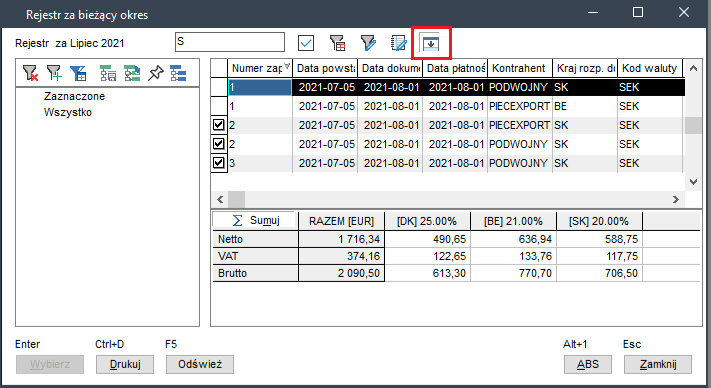Image resolution: width=711 pixels, height=388 pixels.
Task: Click the Numer zap column header
Action: [x=260, y=68]
